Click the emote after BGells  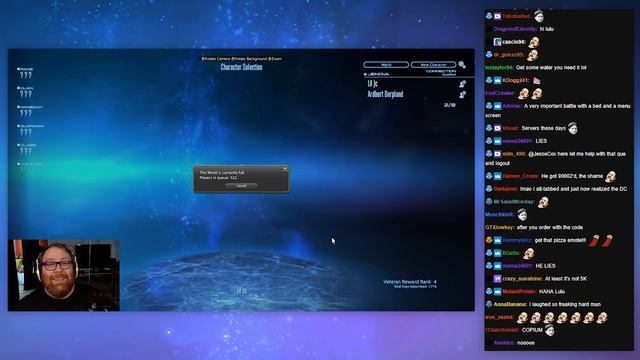[x=529, y=253]
